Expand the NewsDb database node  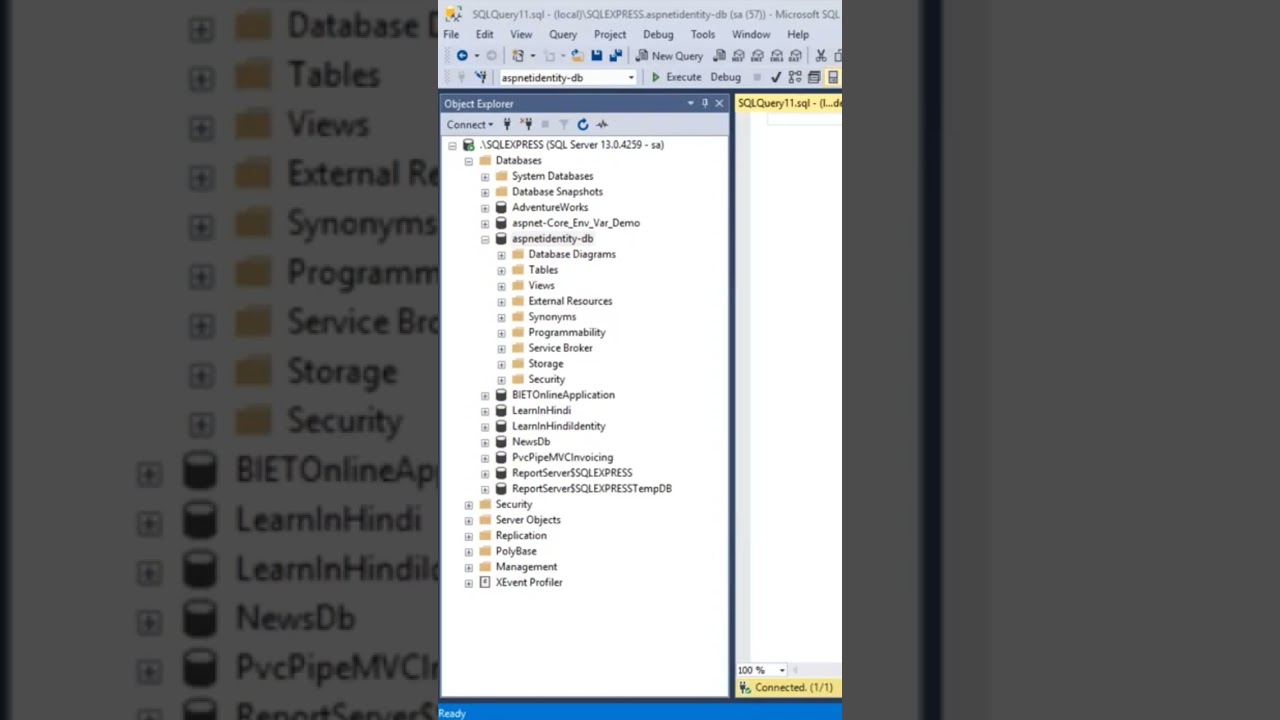[x=485, y=442]
